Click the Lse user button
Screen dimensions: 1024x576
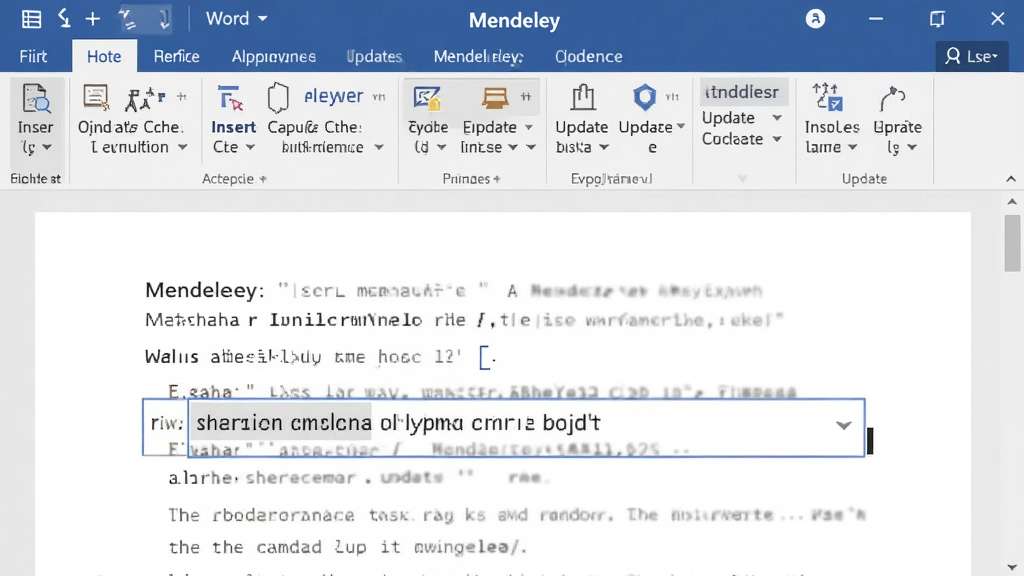(x=972, y=56)
